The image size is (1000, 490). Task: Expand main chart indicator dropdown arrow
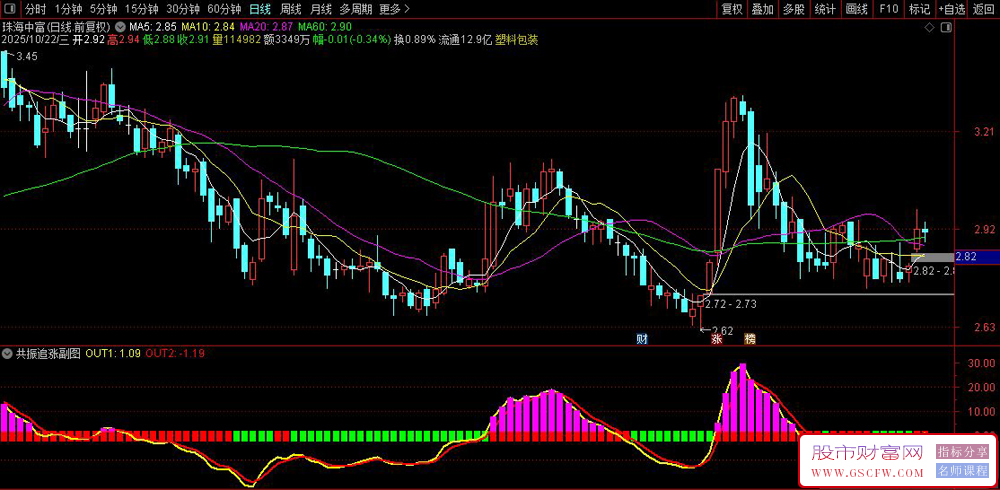(122, 26)
